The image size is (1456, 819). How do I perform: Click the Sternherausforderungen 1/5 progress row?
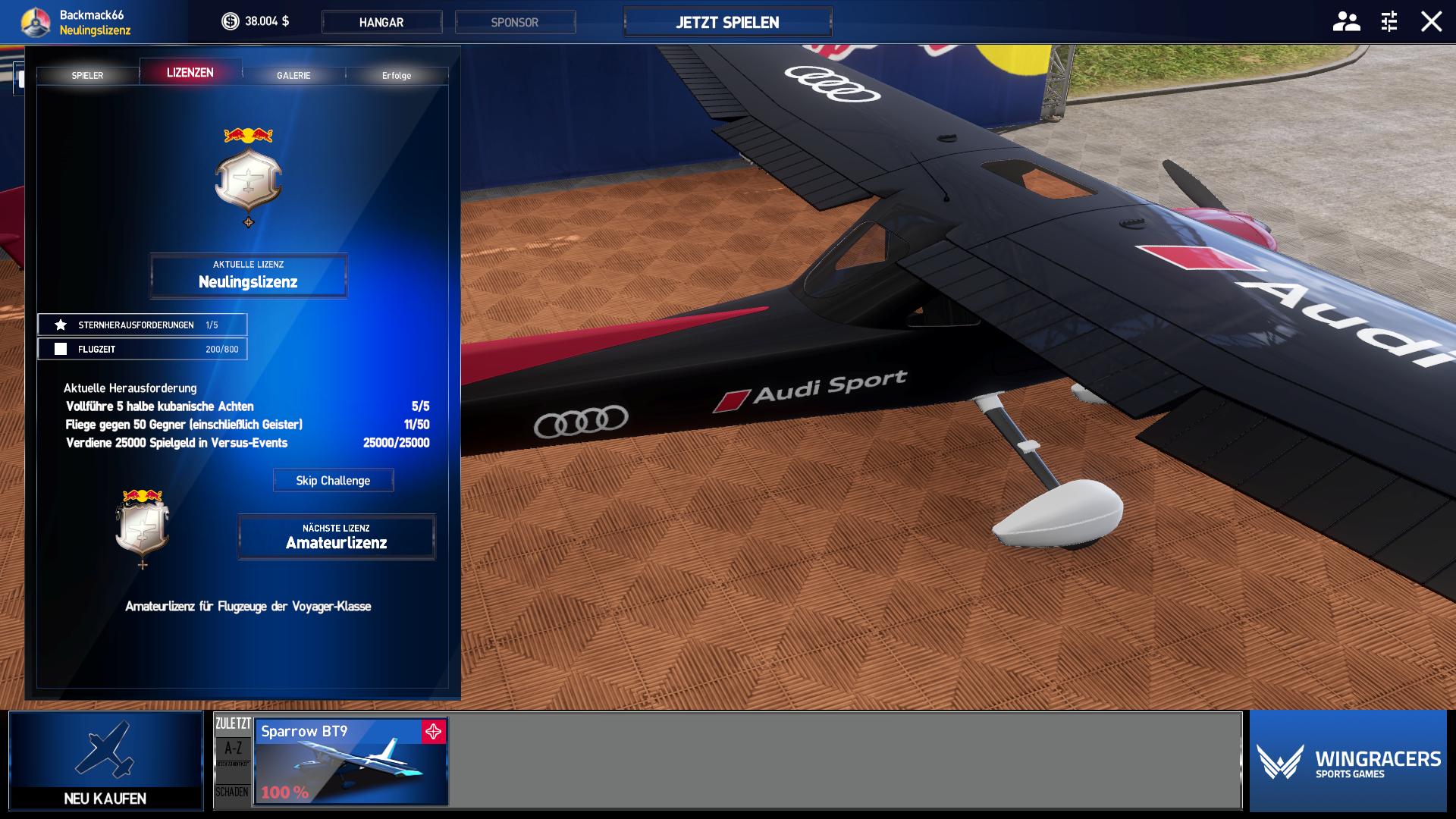[142, 325]
